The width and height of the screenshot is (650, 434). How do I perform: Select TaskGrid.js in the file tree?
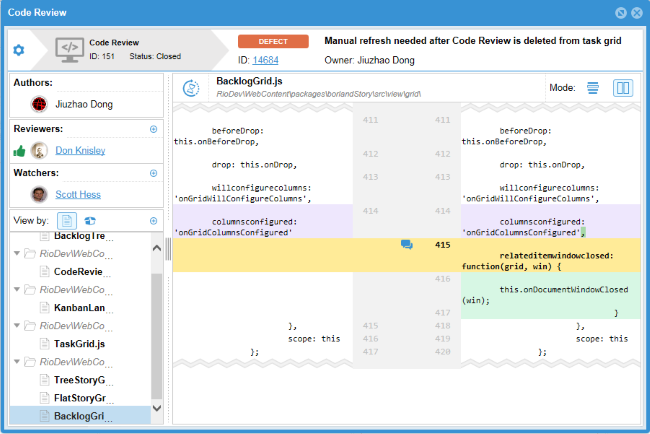80,343
